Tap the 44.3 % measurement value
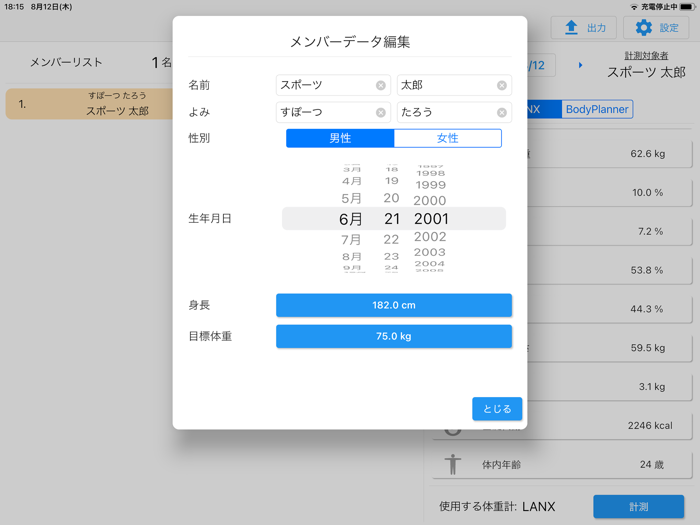 646,309
